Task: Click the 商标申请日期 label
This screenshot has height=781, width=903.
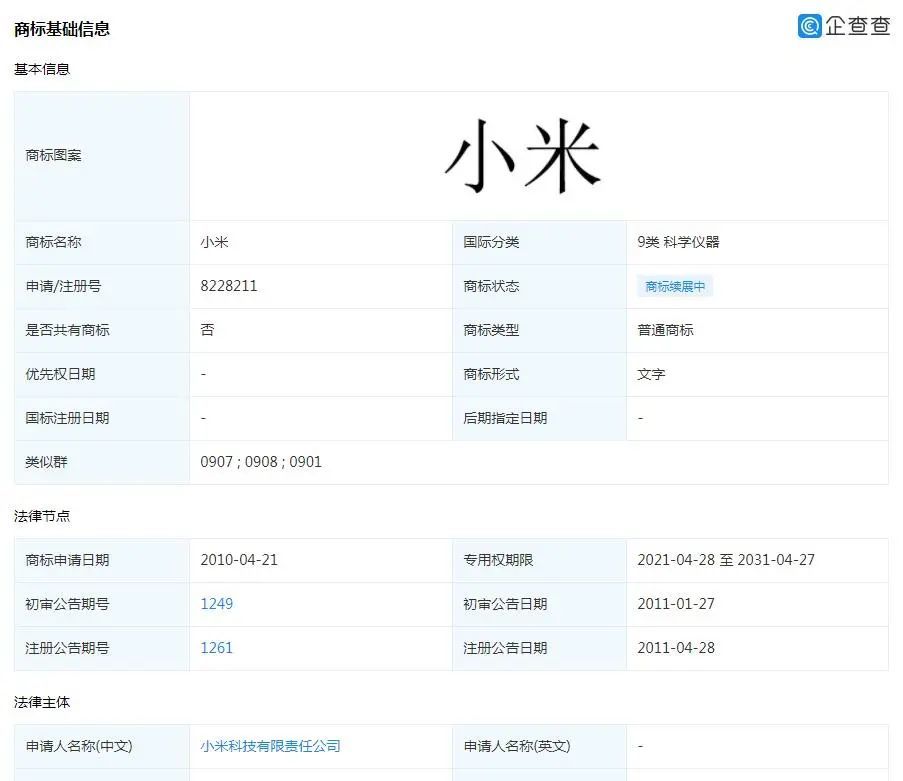Action: click(x=67, y=560)
